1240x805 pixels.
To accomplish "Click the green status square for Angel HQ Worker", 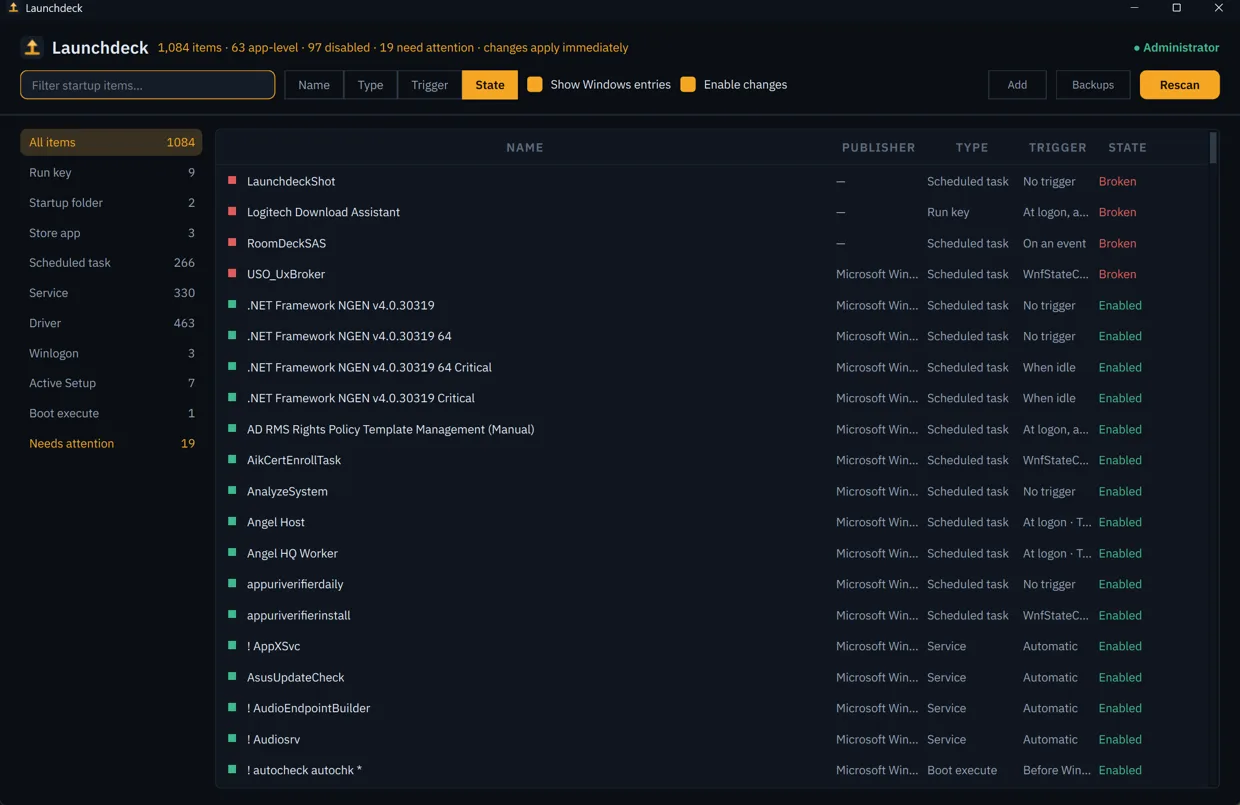I will pyautogui.click(x=232, y=553).
